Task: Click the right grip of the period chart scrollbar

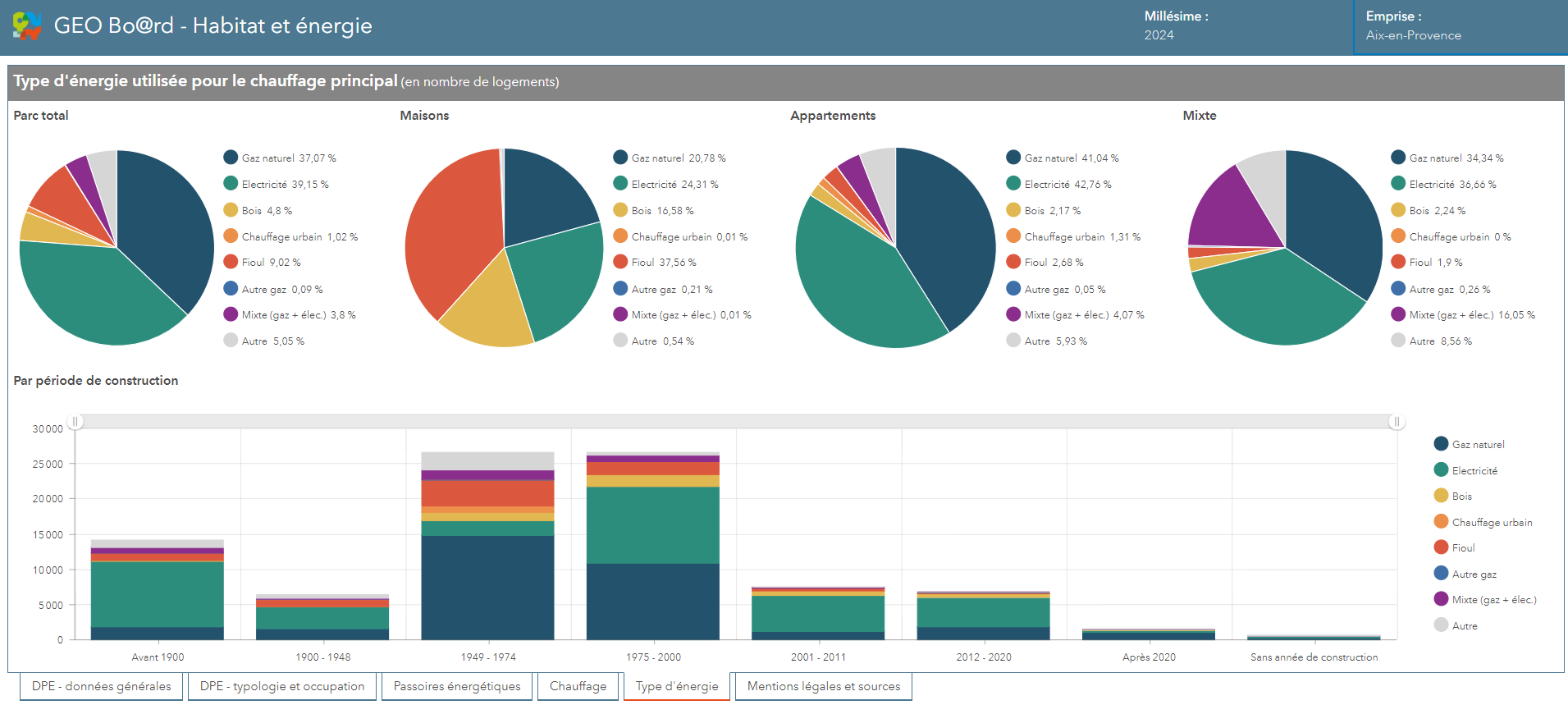Action: coord(1397,422)
